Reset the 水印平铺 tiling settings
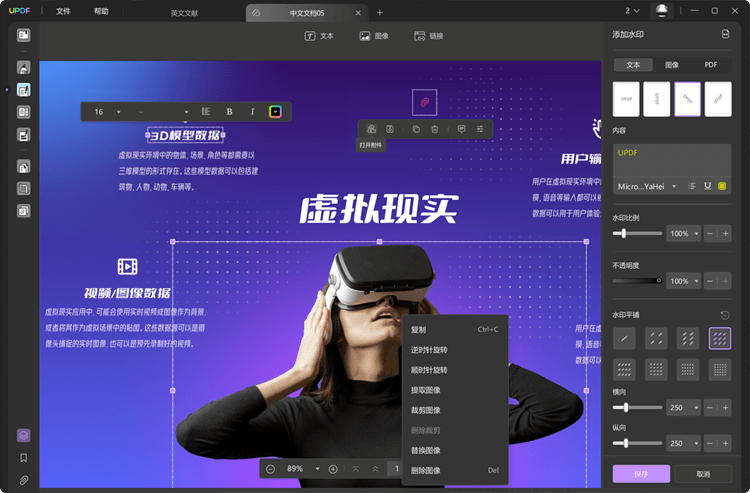Viewport: 750px width, 493px height. pos(725,315)
